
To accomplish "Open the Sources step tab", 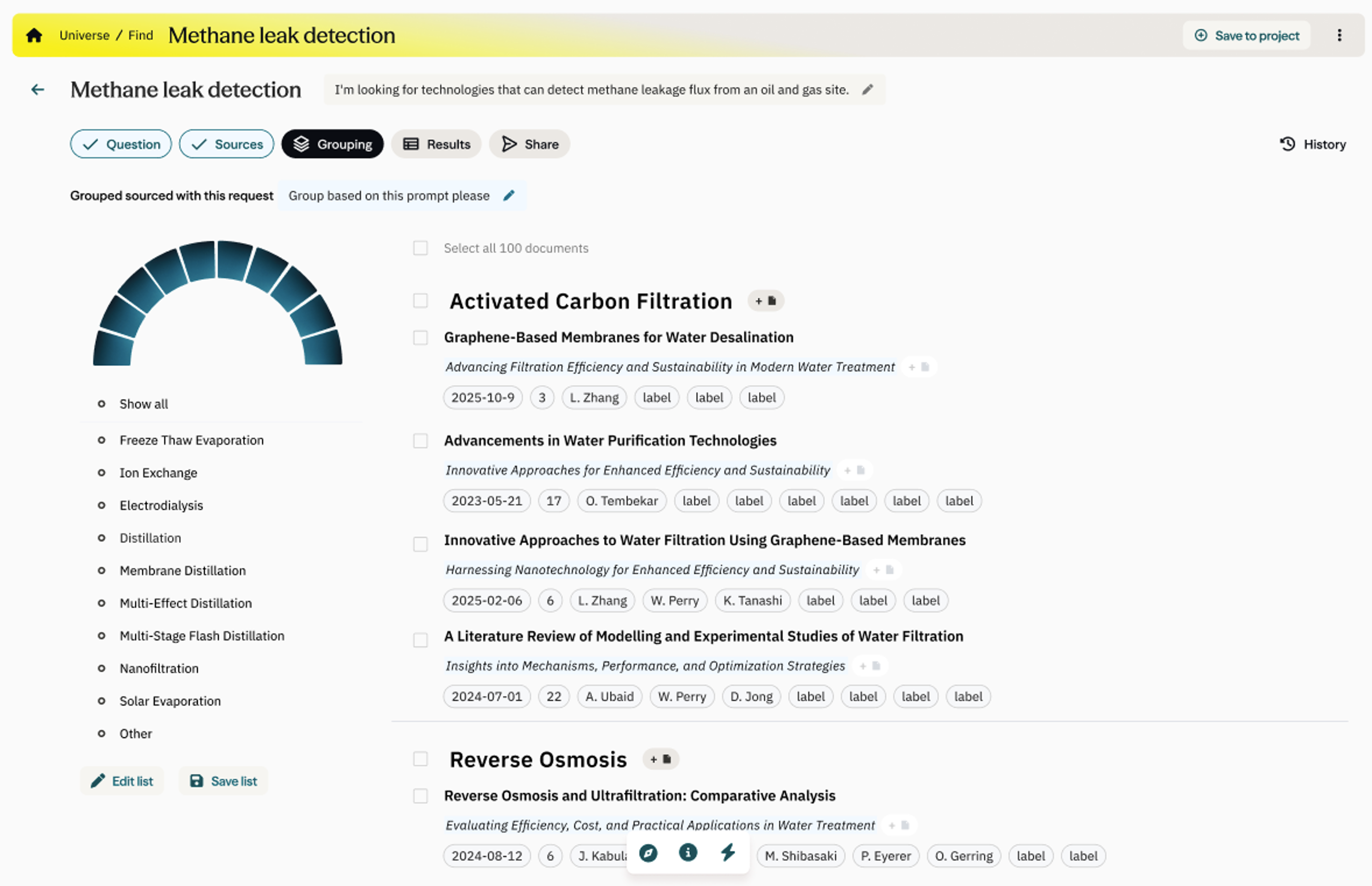I will [227, 144].
